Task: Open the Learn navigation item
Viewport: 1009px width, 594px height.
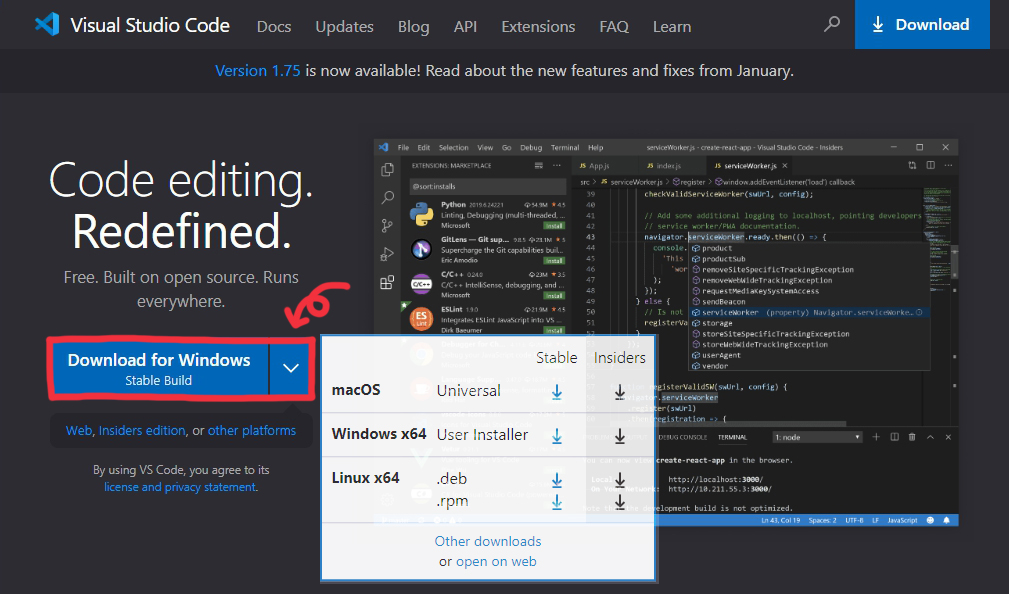Action: (672, 26)
